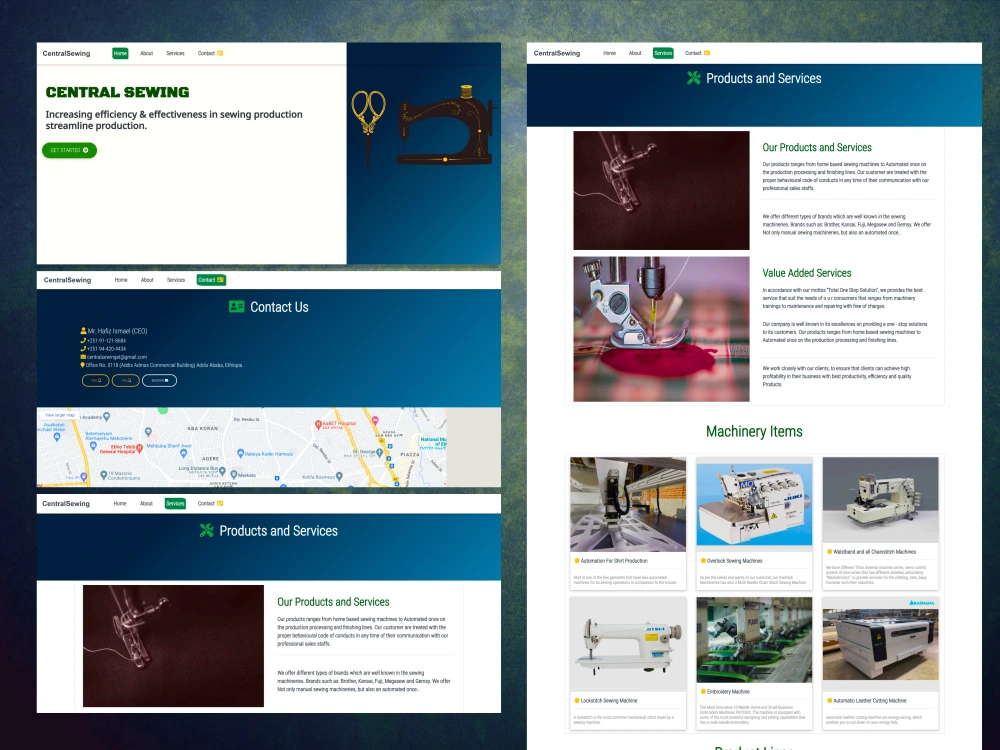The height and width of the screenshot is (750, 1000).
Task: Open Contact in the top-left home page navbar
Action: (210, 54)
